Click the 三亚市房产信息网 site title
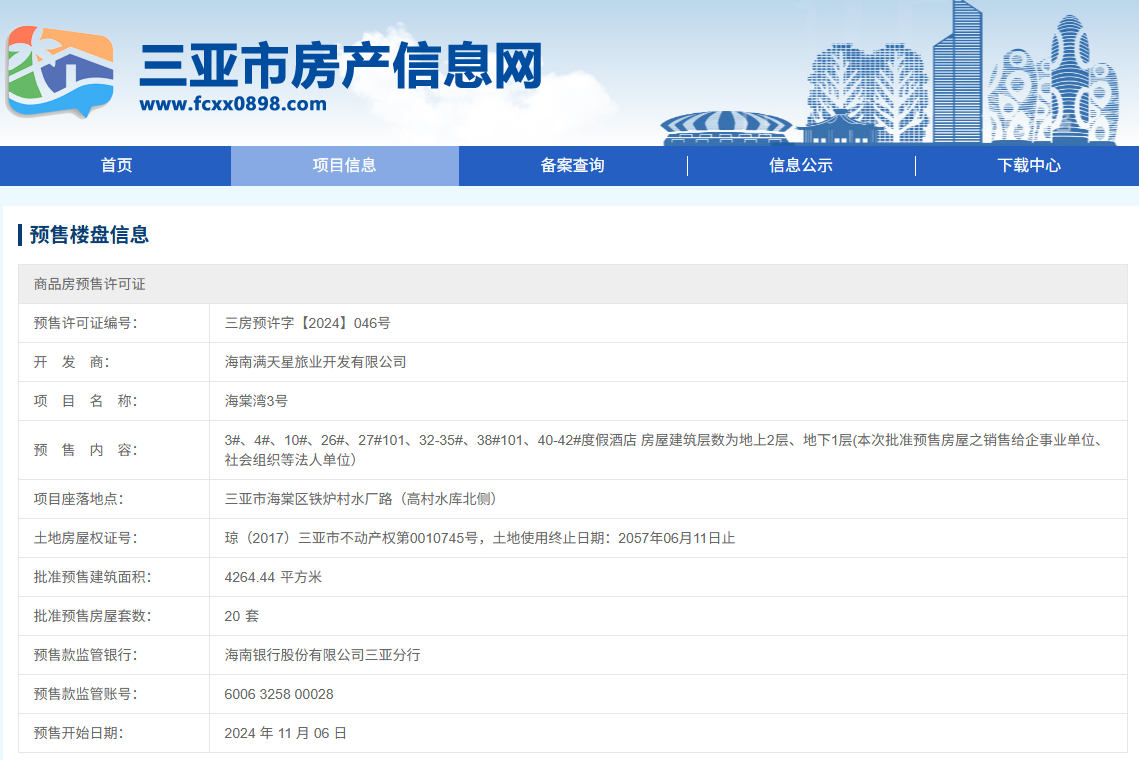Screen dimensions: 1139x760 (340, 65)
